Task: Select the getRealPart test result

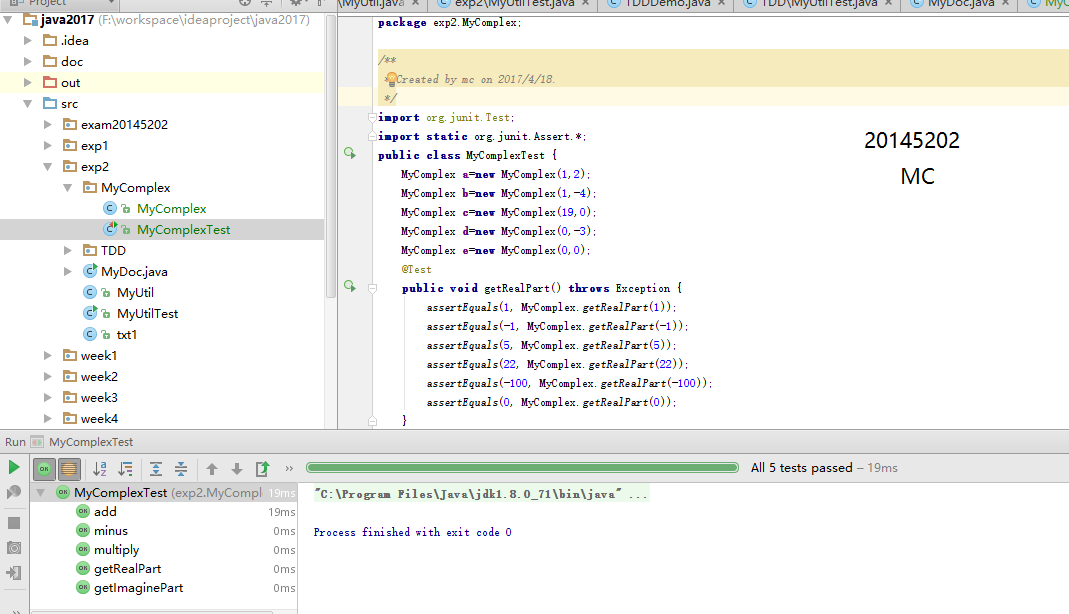Action: 127,568
